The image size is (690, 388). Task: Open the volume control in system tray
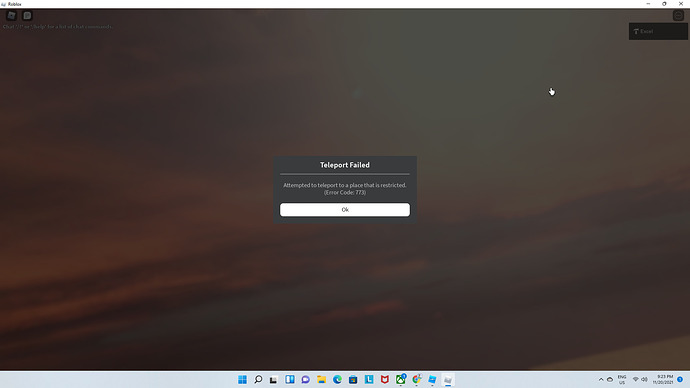coord(644,380)
